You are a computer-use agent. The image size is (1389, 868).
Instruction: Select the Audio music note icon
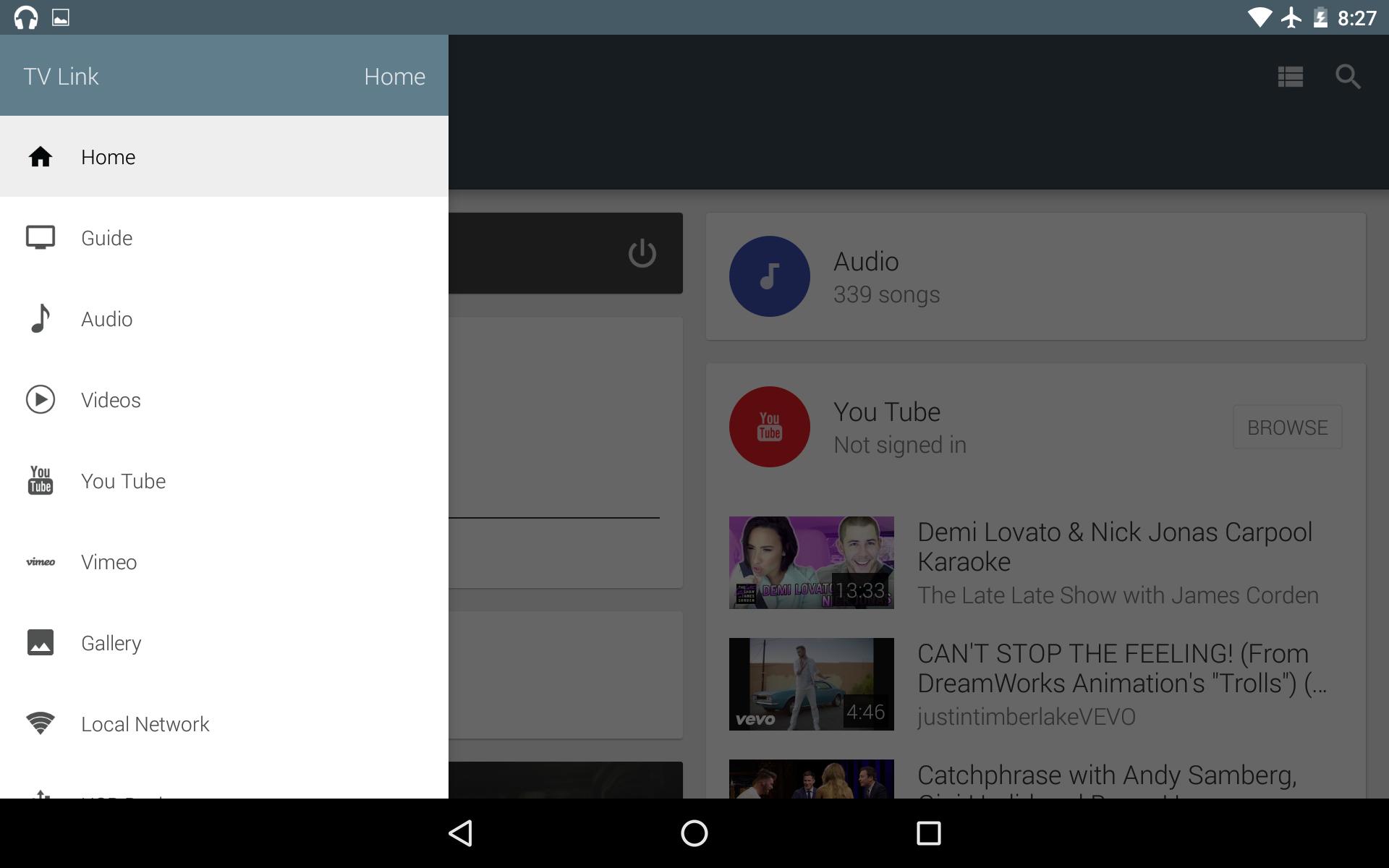[x=41, y=319]
